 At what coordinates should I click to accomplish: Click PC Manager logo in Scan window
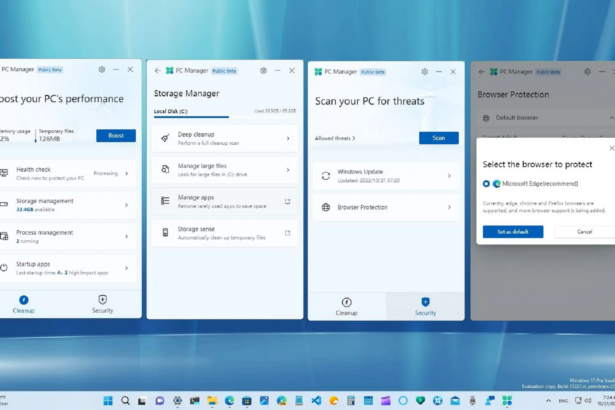[318, 72]
